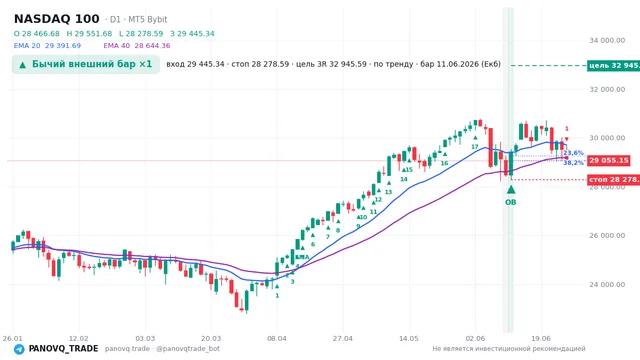
Task: Click the green signal number 3 marker
Action: click(292, 282)
